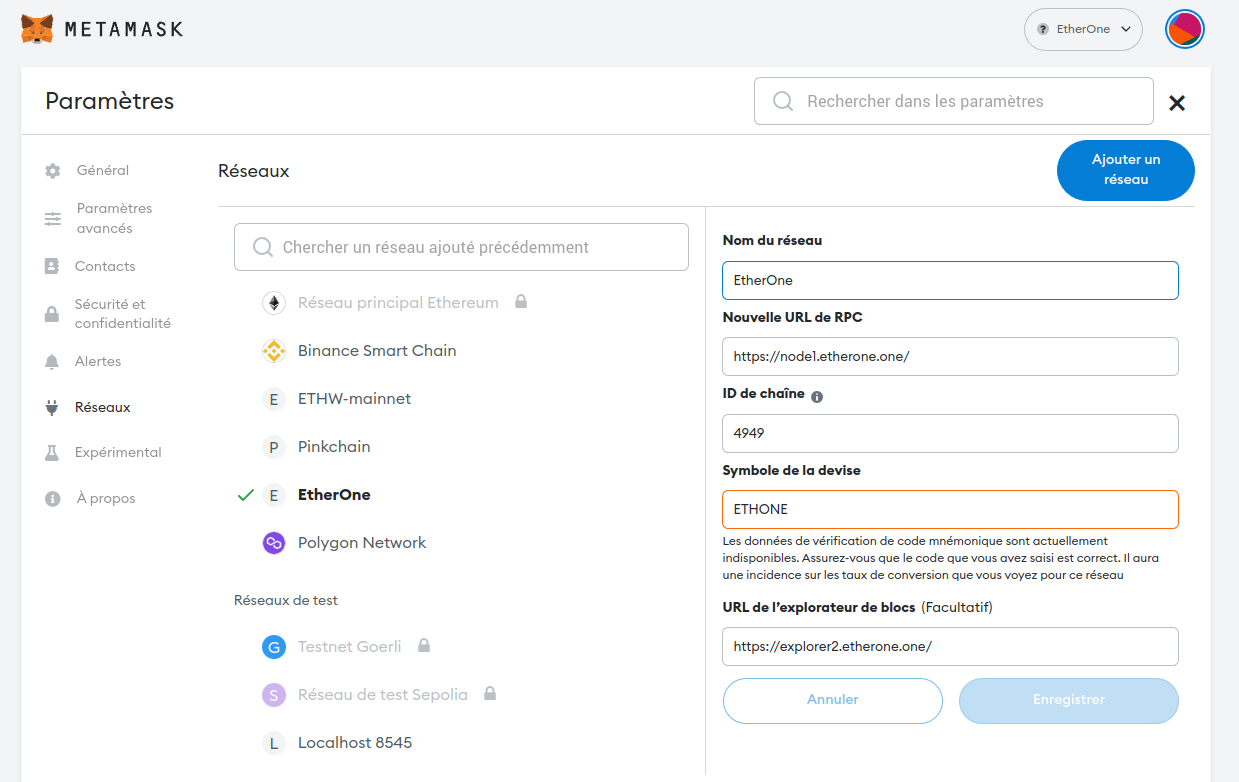Open Paramètres avancés section
Screen dimensions: 1239x782
113,219
